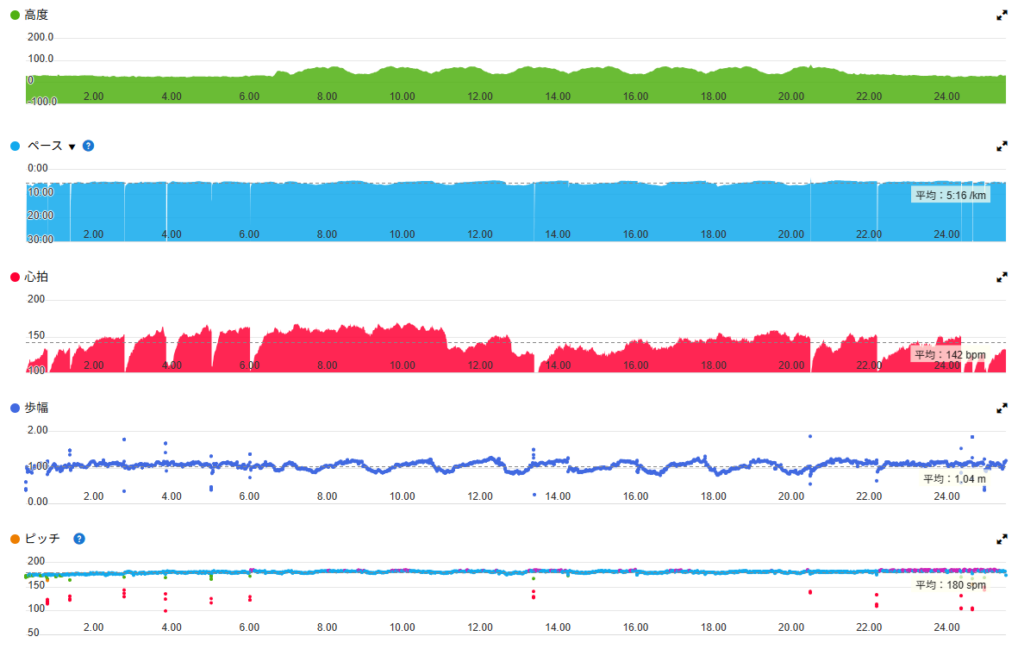Click the 12.00 mark on the 心拍 chart

click(x=480, y=366)
